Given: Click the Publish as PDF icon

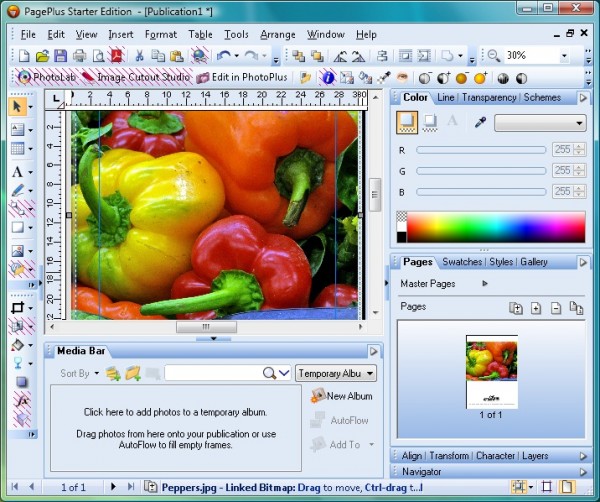Looking at the screenshot, I should pos(117,56).
